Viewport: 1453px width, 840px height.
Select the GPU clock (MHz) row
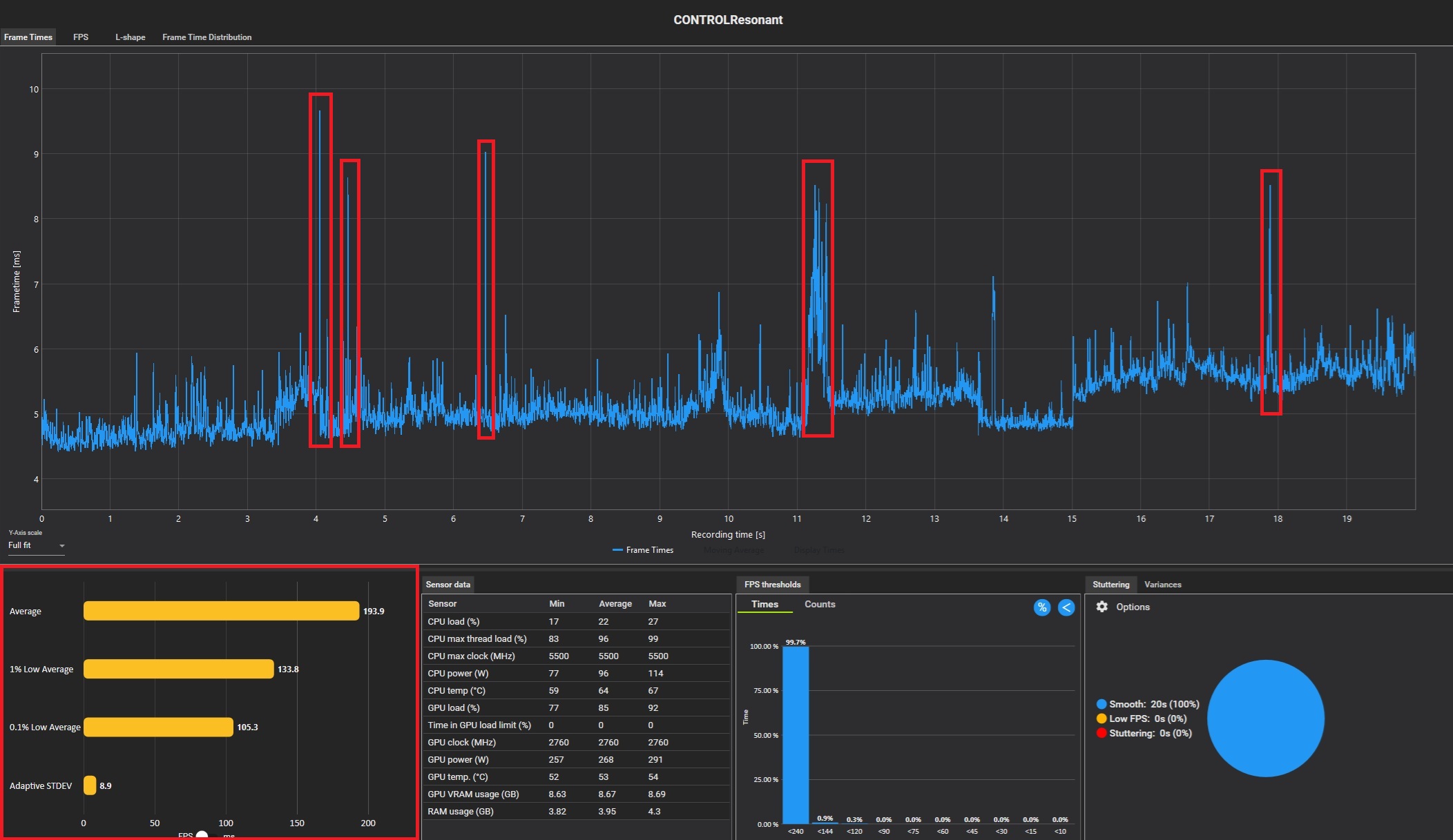click(x=577, y=742)
